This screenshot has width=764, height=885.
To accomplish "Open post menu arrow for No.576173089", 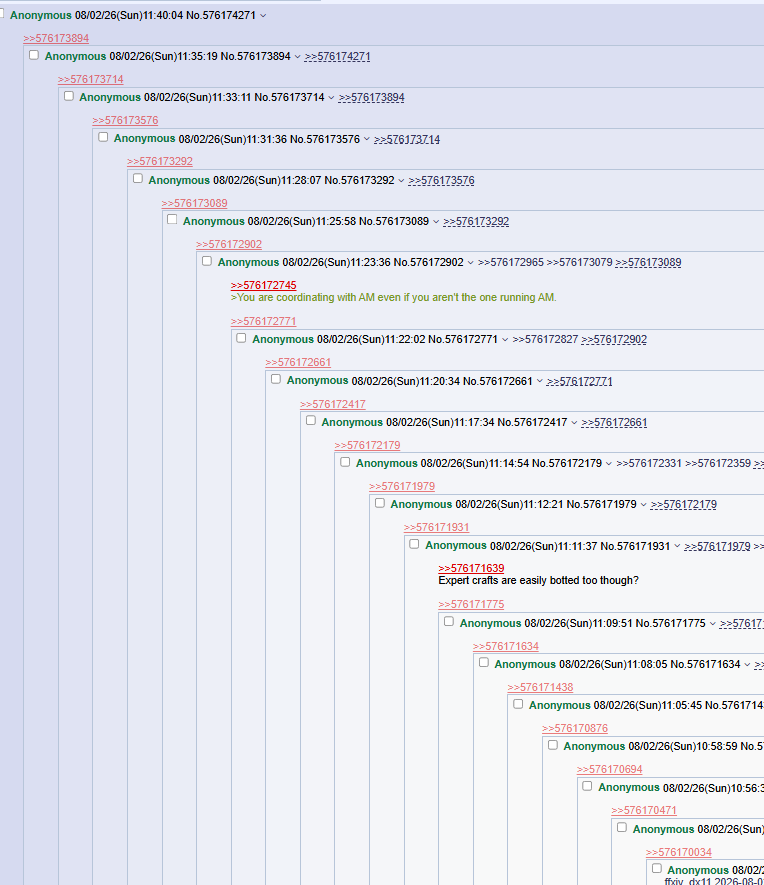I will [x=436, y=222].
